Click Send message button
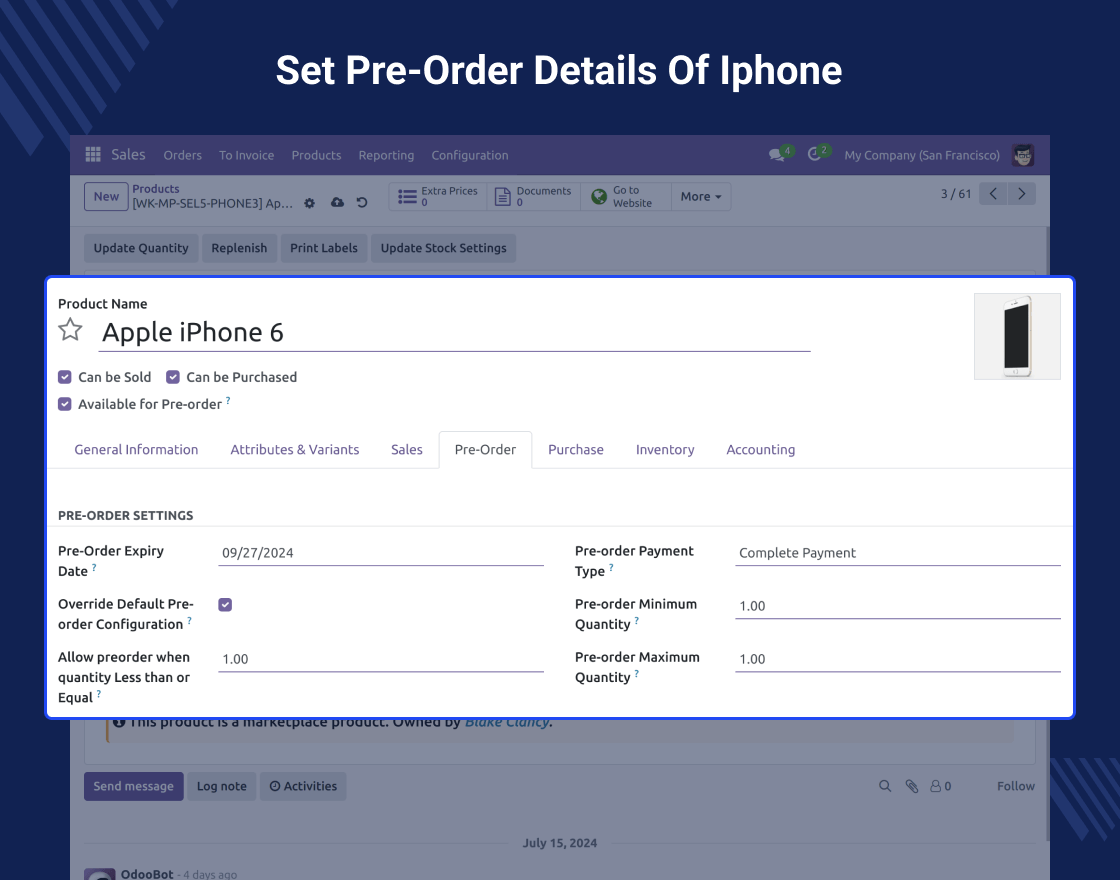The image size is (1120, 880). tap(134, 786)
